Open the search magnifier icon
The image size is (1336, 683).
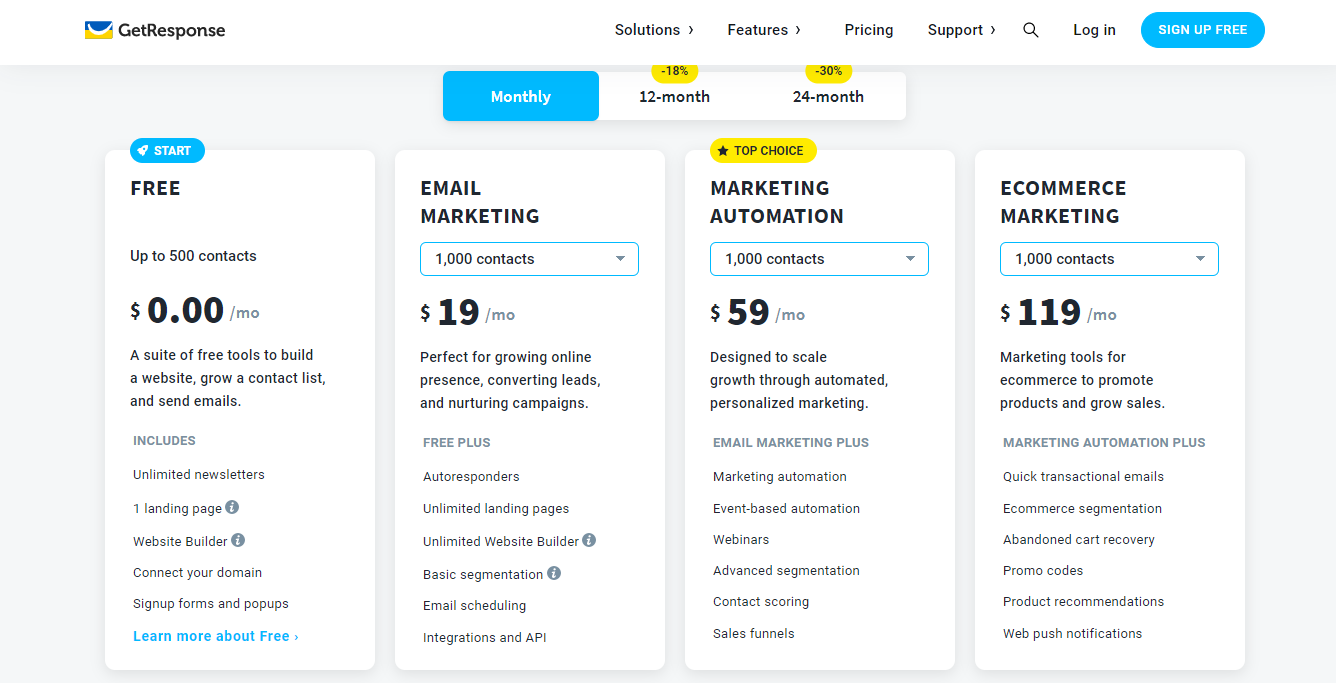[1031, 30]
